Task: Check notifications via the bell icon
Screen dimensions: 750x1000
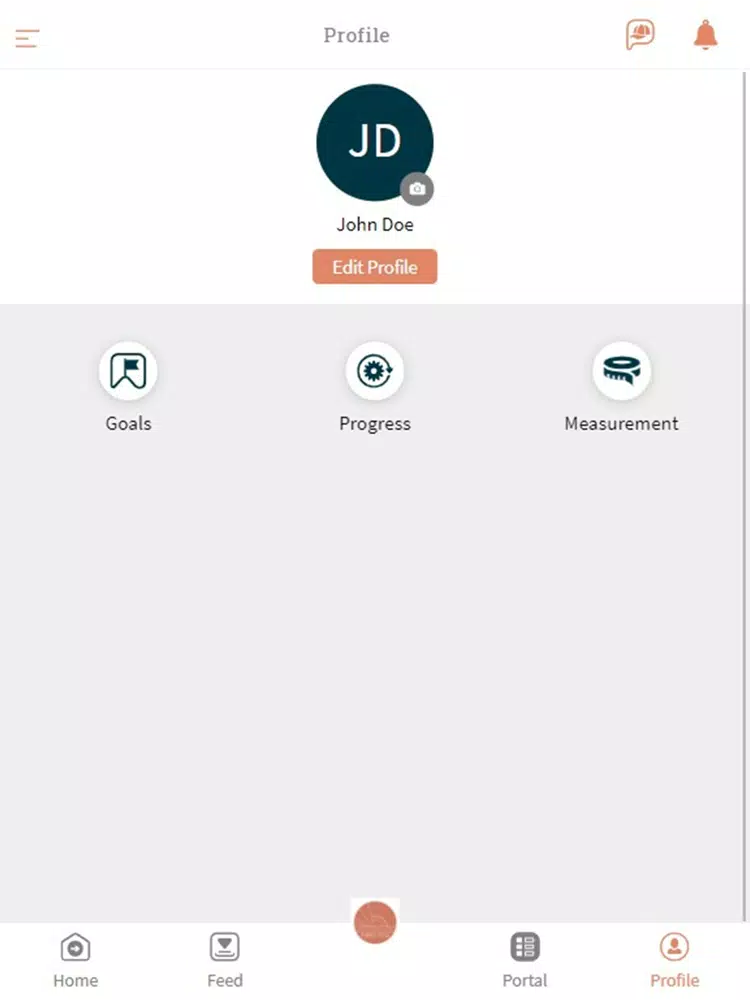Action: pyautogui.click(x=705, y=34)
